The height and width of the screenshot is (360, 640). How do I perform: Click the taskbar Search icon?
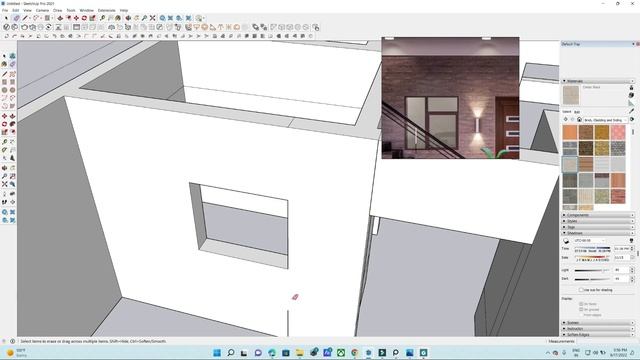click(231, 353)
